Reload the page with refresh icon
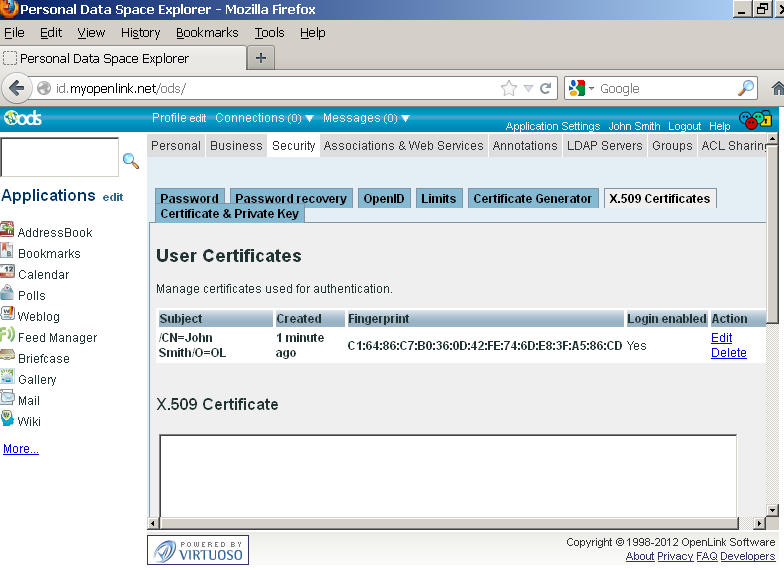 (x=546, y=88)
